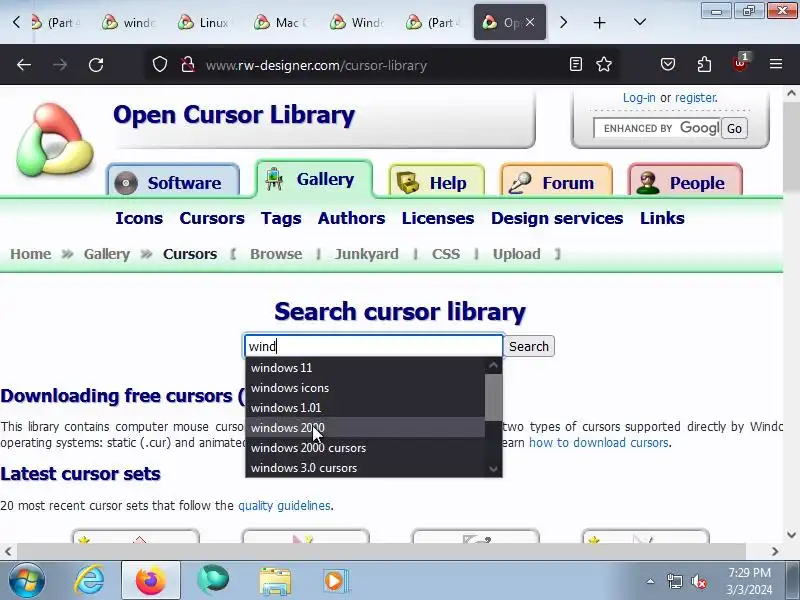Open the 'how to download cursors' link
The height and width of the screenshot is (600, 800).
(598, 442)
